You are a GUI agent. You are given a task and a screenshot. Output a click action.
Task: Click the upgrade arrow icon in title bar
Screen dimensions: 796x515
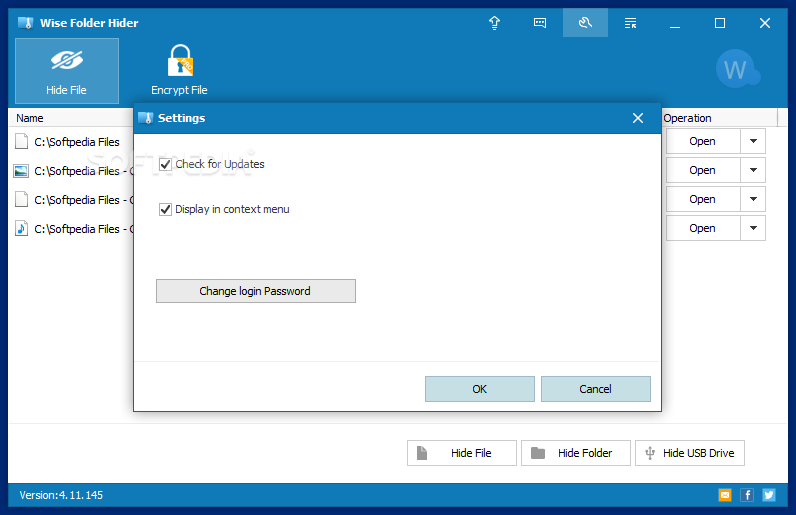coord(494,23)
